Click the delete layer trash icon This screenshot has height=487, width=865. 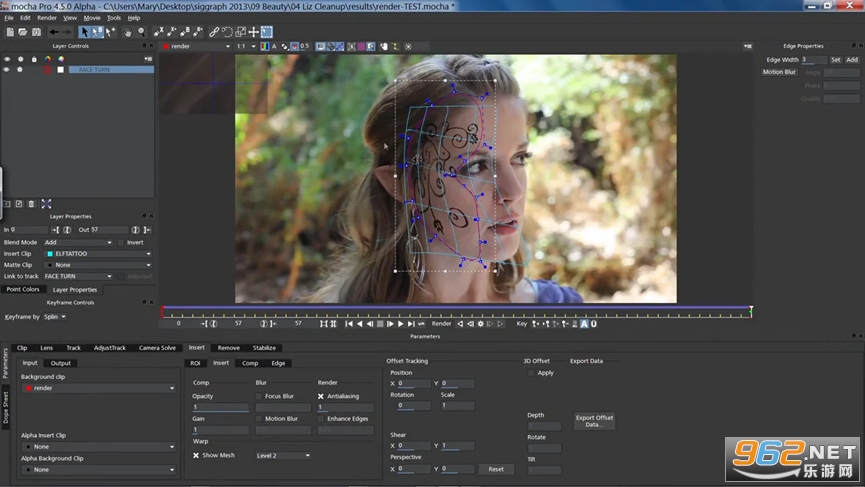point(31,204)
